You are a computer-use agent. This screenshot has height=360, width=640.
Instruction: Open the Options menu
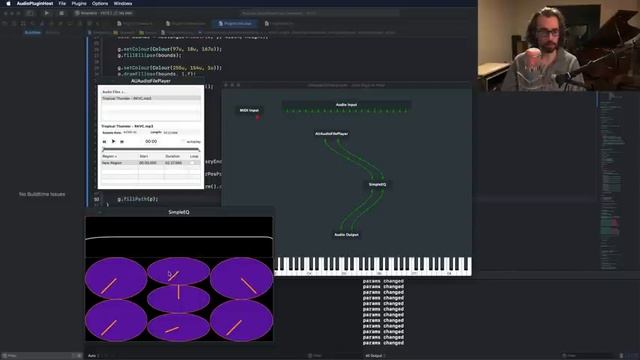point(100,3)
